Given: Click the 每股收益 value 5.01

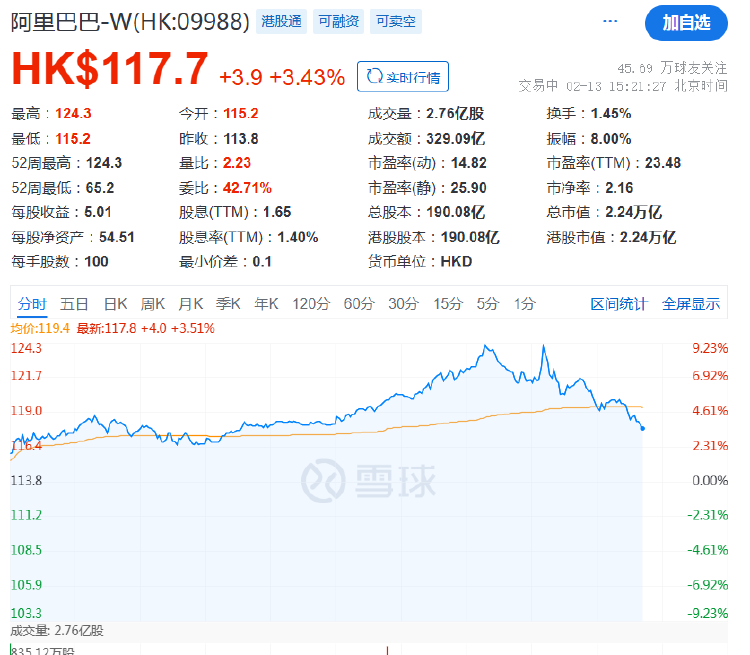Looking at the screenshot, I should (x=98, y=211).
